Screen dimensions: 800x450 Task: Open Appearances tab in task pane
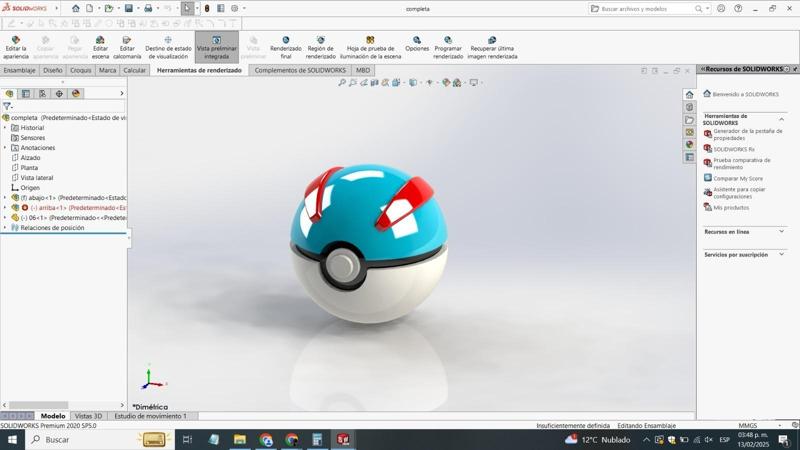[x=689, y=145]
